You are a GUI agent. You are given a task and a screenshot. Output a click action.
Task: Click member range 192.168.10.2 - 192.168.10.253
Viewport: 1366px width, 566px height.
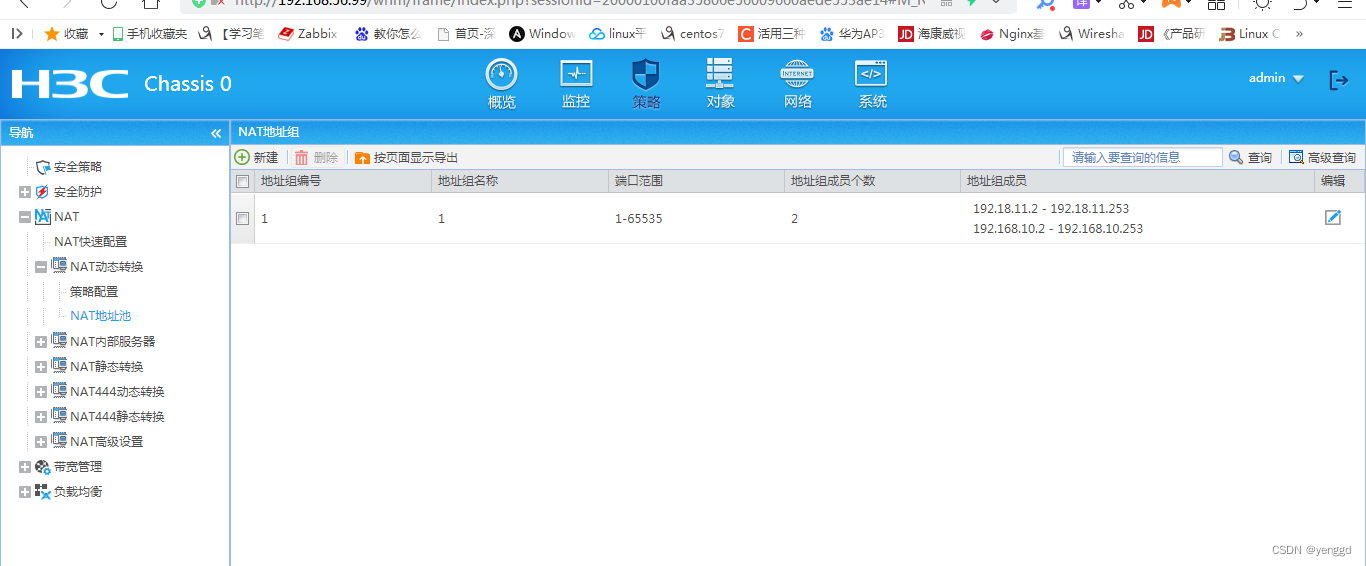tap(1058, 229)
